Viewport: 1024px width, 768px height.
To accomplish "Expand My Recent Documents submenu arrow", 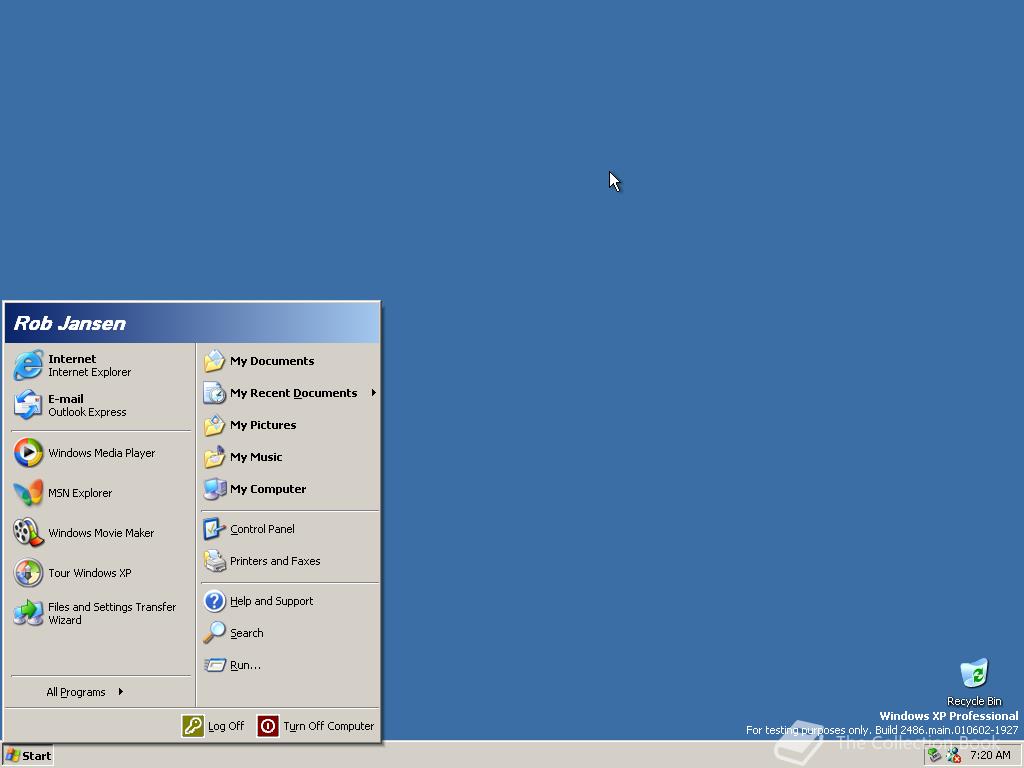I will (374, 392).
